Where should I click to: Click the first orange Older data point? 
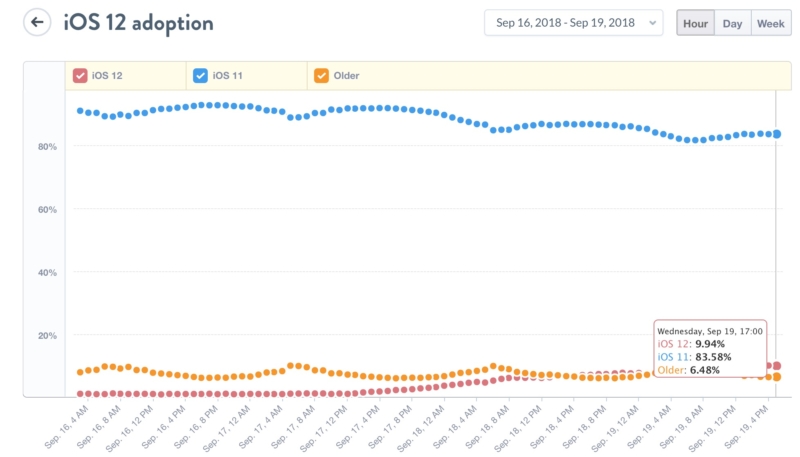(80, 372)
